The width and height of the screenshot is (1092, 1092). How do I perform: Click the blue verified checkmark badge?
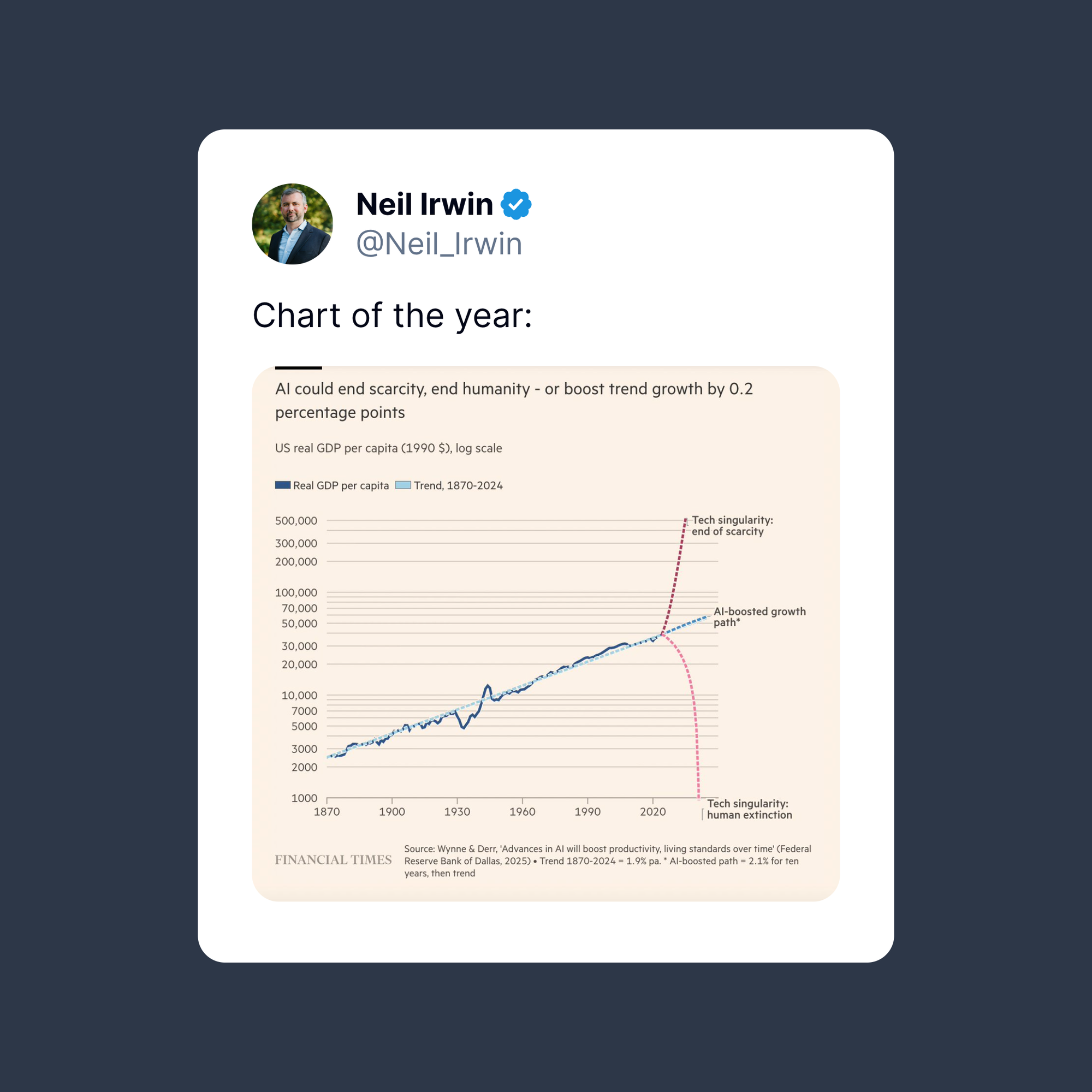tap(515, 204)
